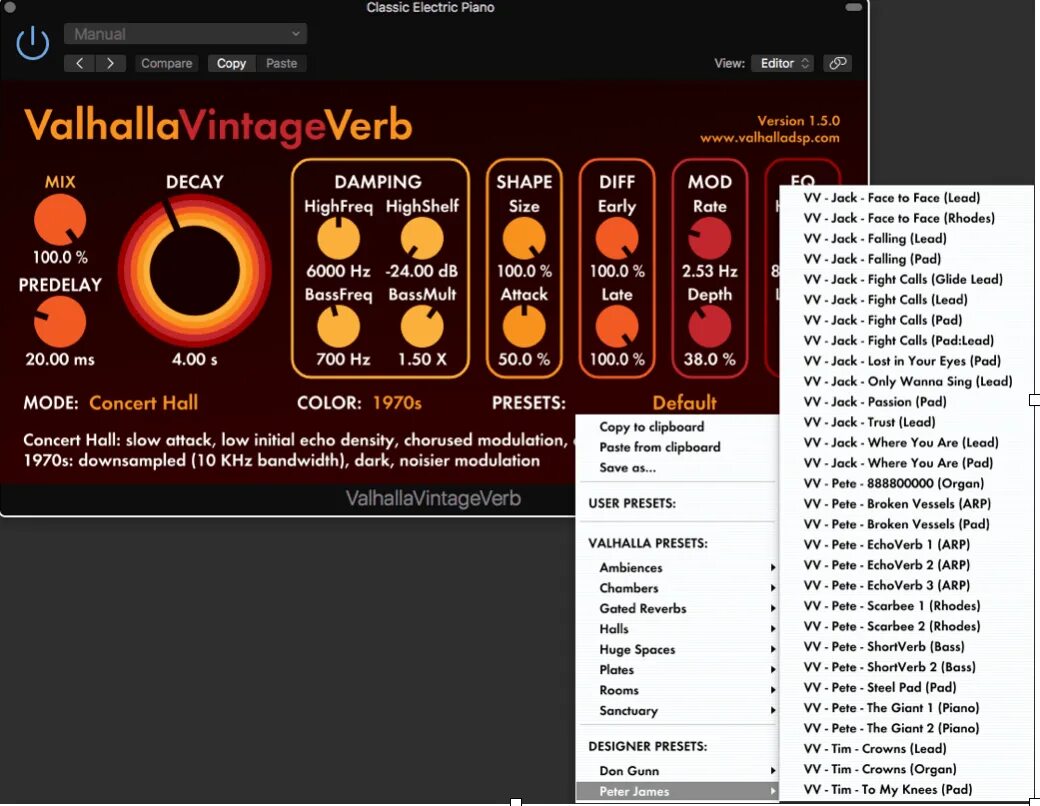Click the link chain icon
This screenshot has height=806, width=1040.
click(838, 63)
